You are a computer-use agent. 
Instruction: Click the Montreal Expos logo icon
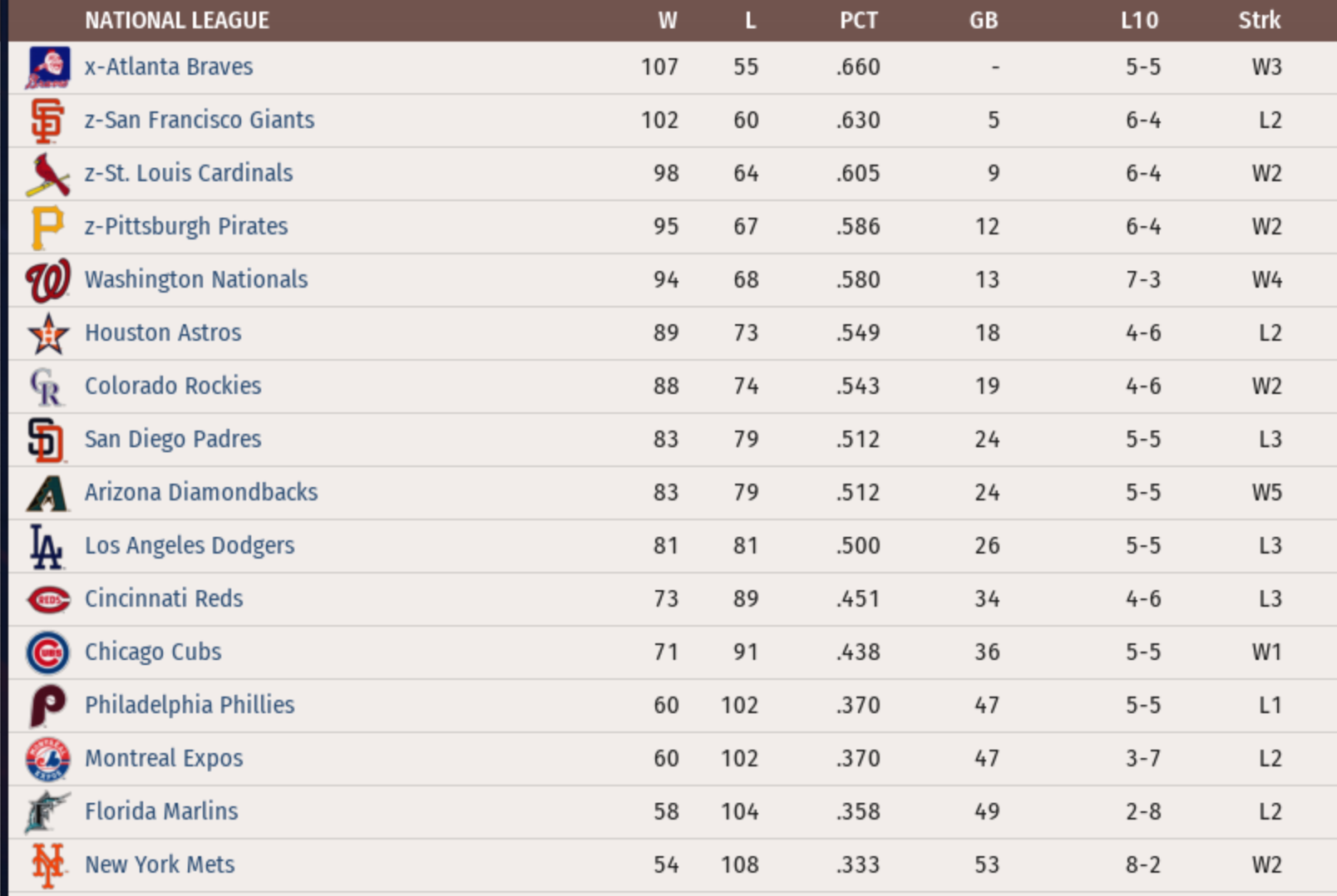[47, 759]
